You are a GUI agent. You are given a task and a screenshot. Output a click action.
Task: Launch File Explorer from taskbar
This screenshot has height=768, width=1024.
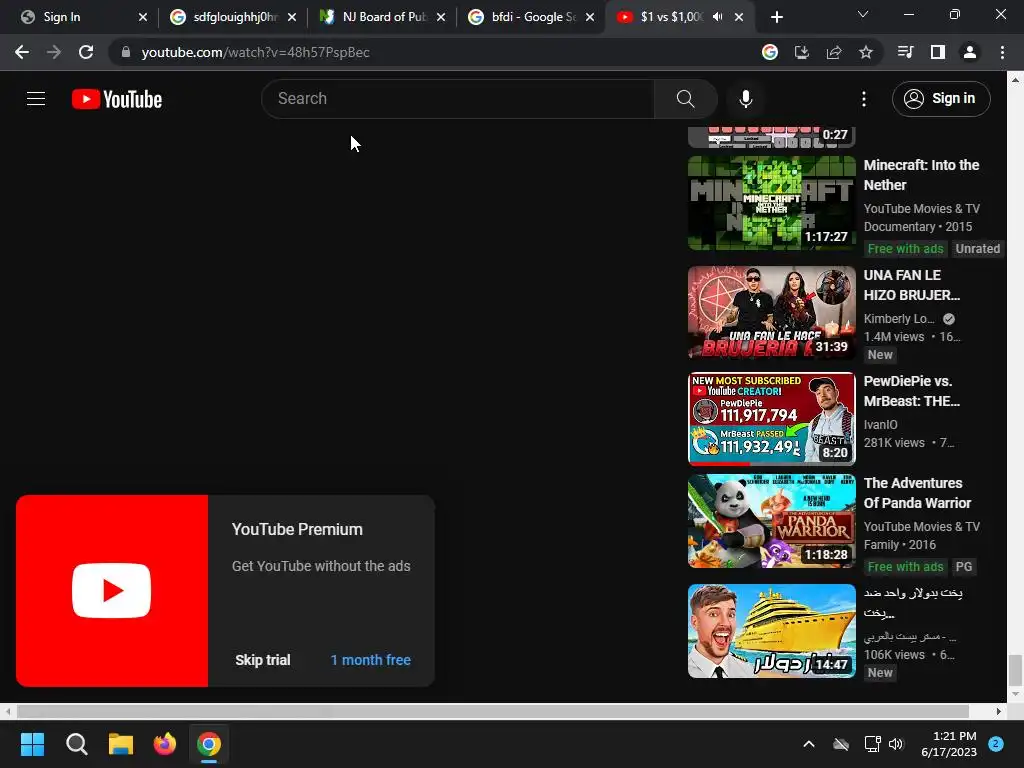pos(121,744)
